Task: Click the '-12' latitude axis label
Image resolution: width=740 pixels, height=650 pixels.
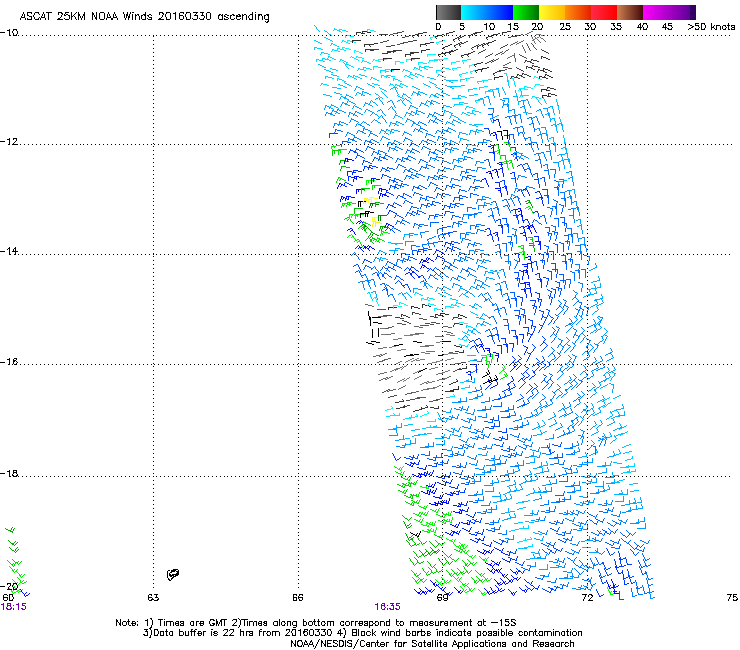Action: [x=9, y=142]
